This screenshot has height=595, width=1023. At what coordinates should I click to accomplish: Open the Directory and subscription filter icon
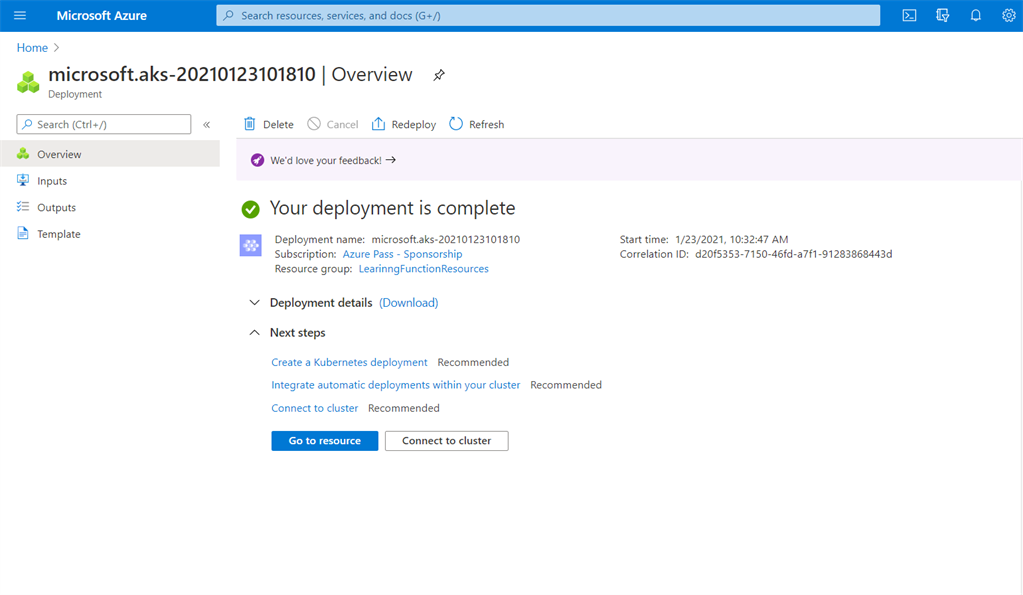(942, 15)
